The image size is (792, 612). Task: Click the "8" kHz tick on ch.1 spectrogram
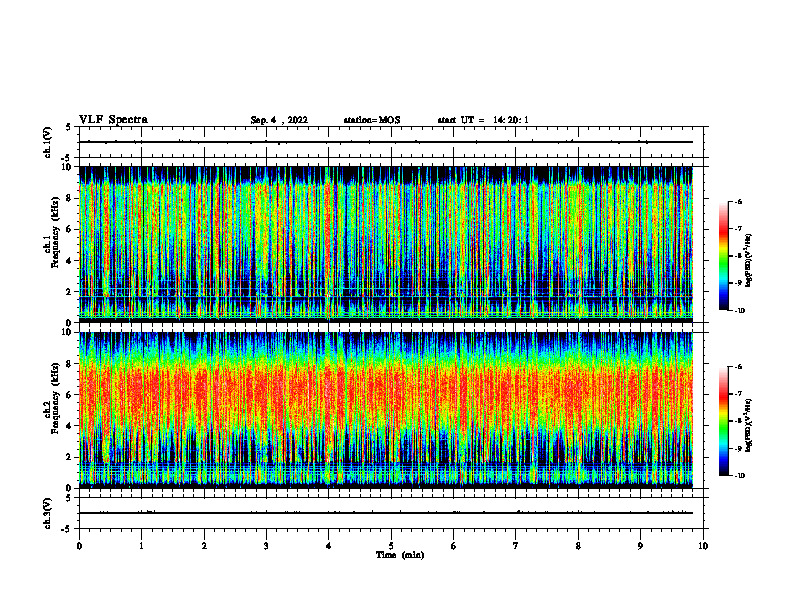(70, 198)
